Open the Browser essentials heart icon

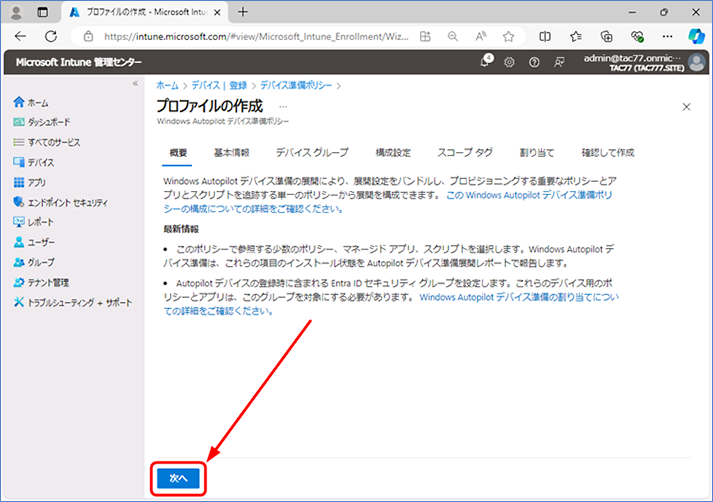pos(637,36)
